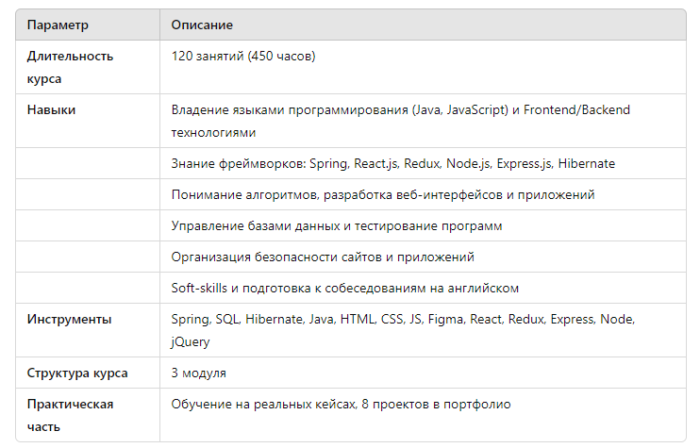Image resolution: width=700 pixels, height=448 pixels.
Task: Select the "Навыки" parameter cell
Action: [51, 110]
